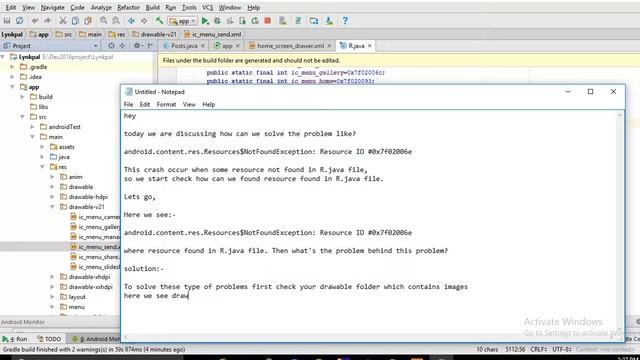
Task: Click the Make Project hammer icon
Action: click(x=159, y=21)
